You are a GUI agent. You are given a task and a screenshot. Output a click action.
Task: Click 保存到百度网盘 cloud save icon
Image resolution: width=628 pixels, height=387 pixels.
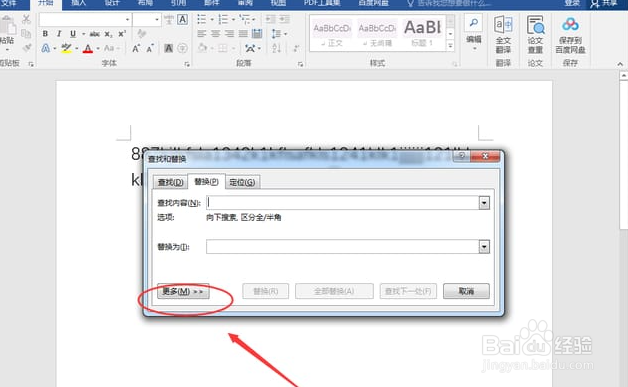pos(570,35)
